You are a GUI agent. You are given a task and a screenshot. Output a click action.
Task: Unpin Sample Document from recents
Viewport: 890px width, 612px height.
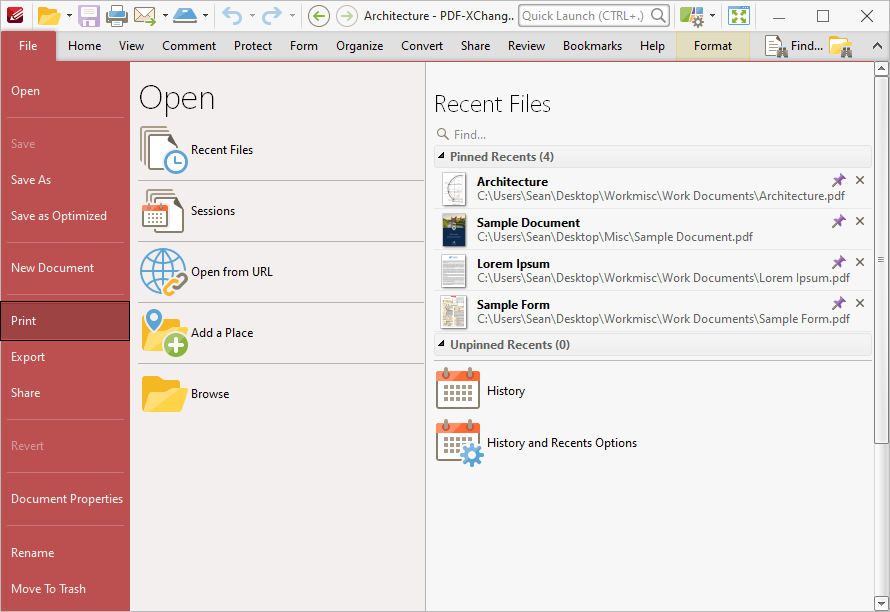click(x=838, y=221)
